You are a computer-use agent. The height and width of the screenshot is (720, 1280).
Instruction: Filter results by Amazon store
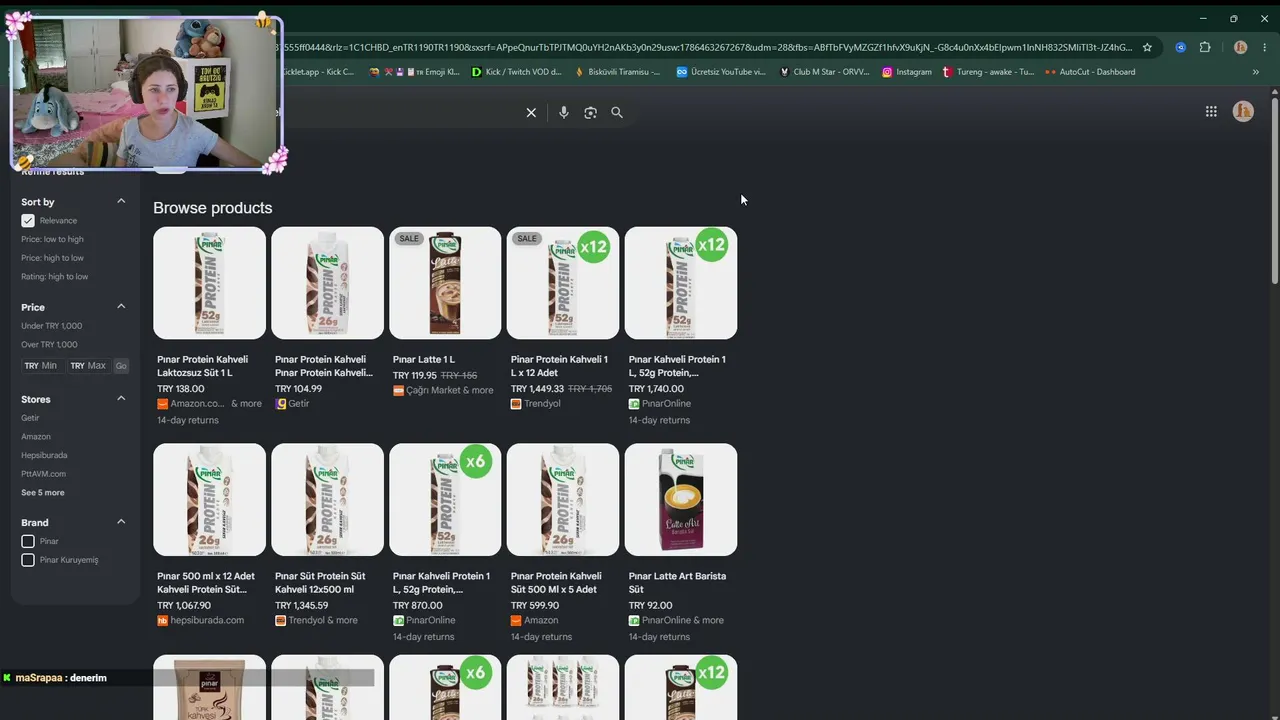(x=36, y=437)
